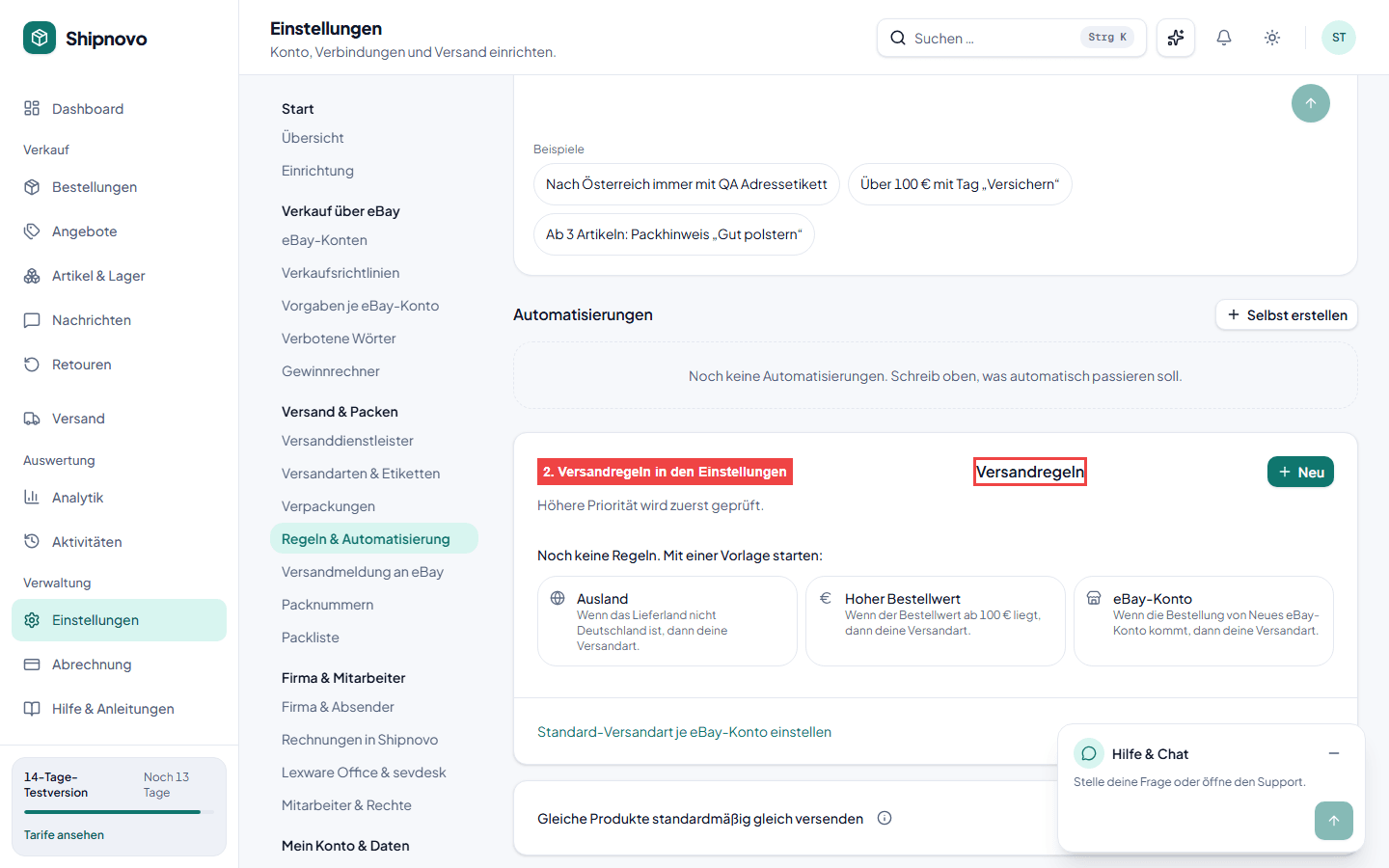Open Standard-Versandart je eBay-Konto einstellen link
1389x868 pixels.
[x=684, y=732]
